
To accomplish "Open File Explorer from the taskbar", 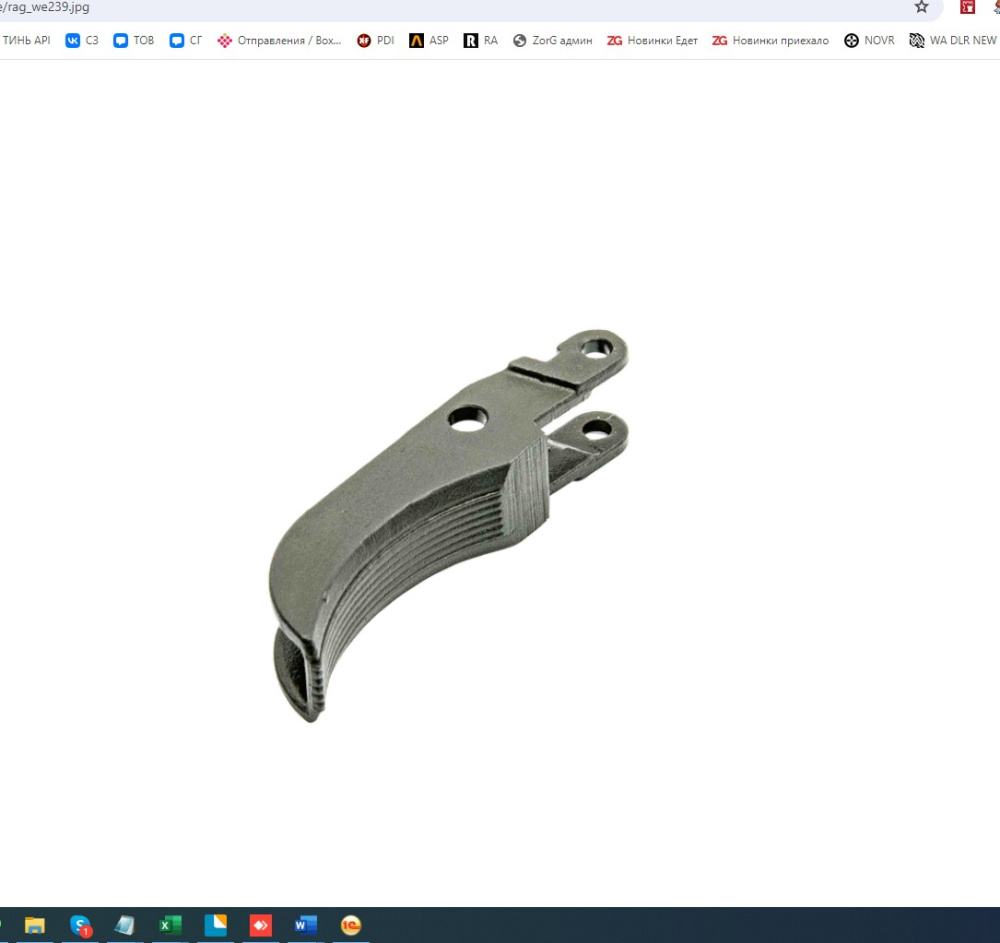I will (34, 925).
